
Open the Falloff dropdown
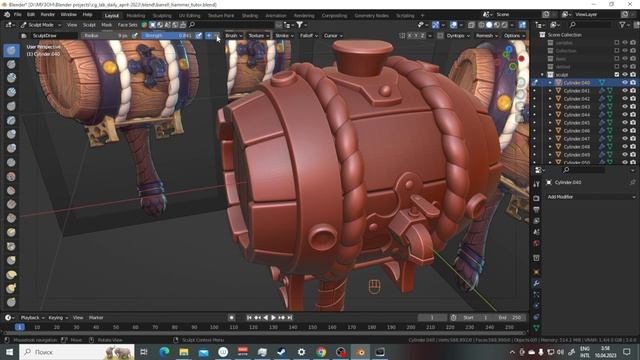coord(309,36)
